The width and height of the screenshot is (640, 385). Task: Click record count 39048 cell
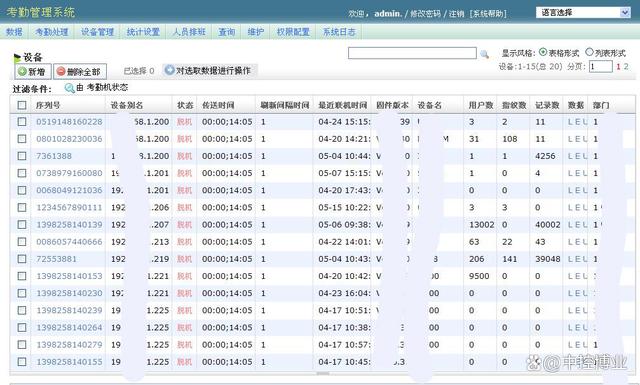(x=547, y=259)
